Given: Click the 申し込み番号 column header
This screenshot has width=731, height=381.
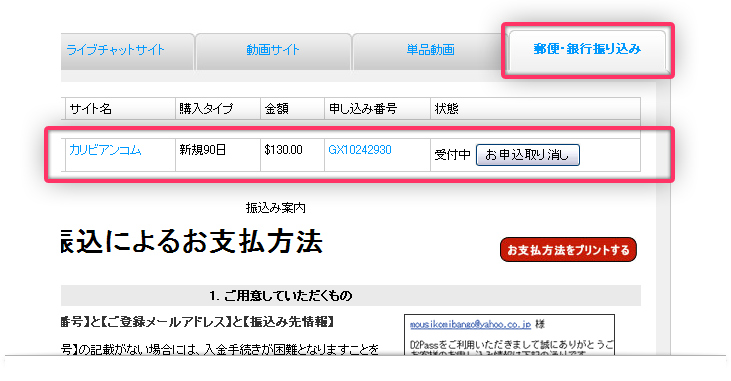Looking at the screenshot, I should (377, 109).
